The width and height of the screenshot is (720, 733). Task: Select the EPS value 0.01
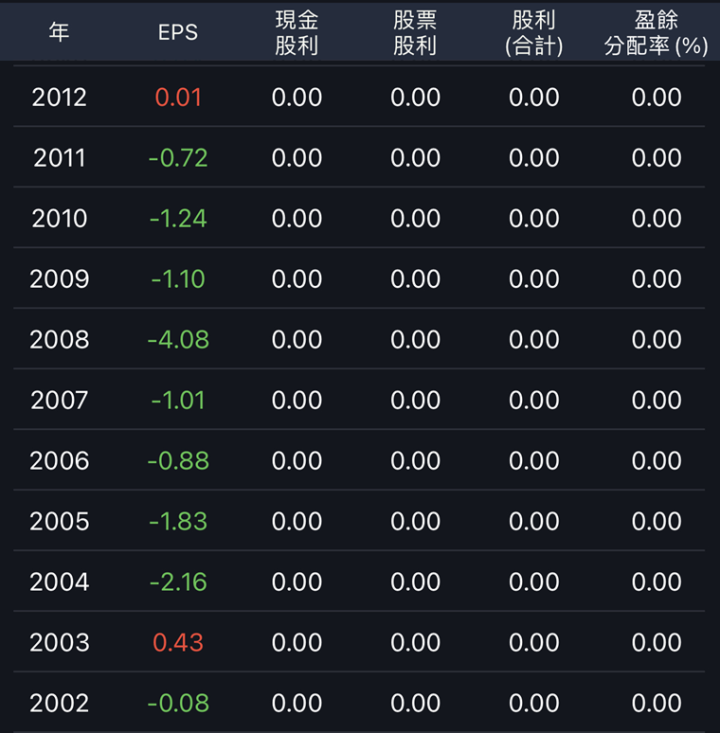178,97
